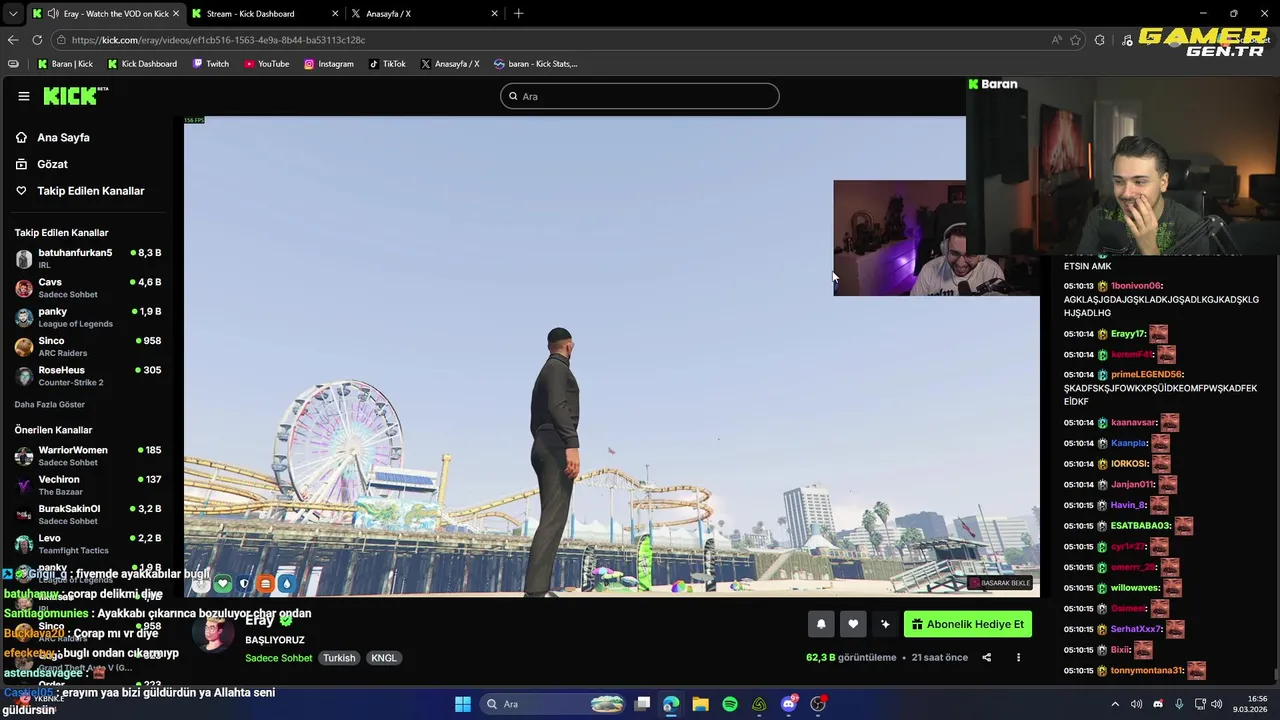Viewport: 1280px width, 720px height.
Task: Click the sparkle icon button
Action: tap(885, 624)
